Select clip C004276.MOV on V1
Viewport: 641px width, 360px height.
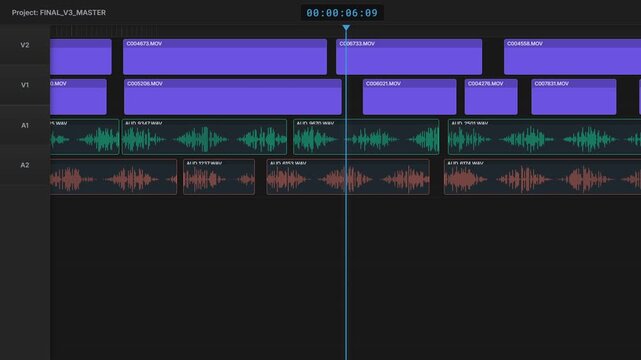coord(491,97)
